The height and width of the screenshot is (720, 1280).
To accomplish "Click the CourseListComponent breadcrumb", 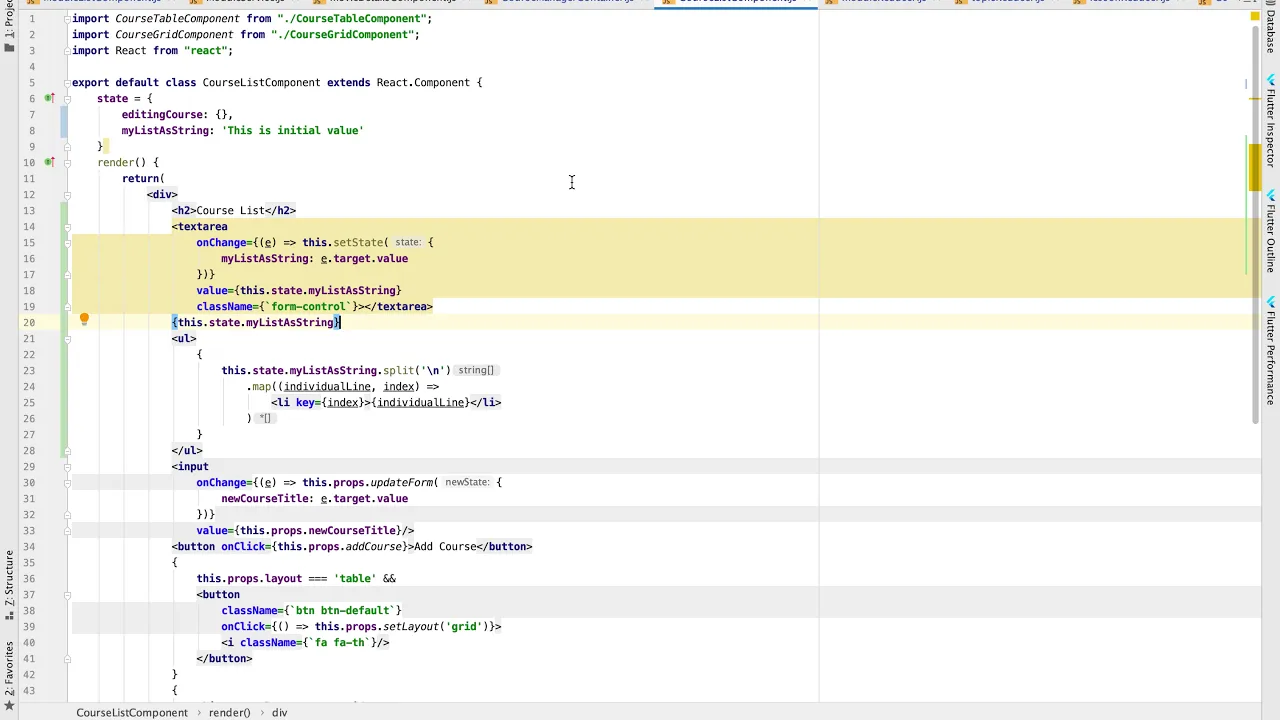I will coord(132,712).
